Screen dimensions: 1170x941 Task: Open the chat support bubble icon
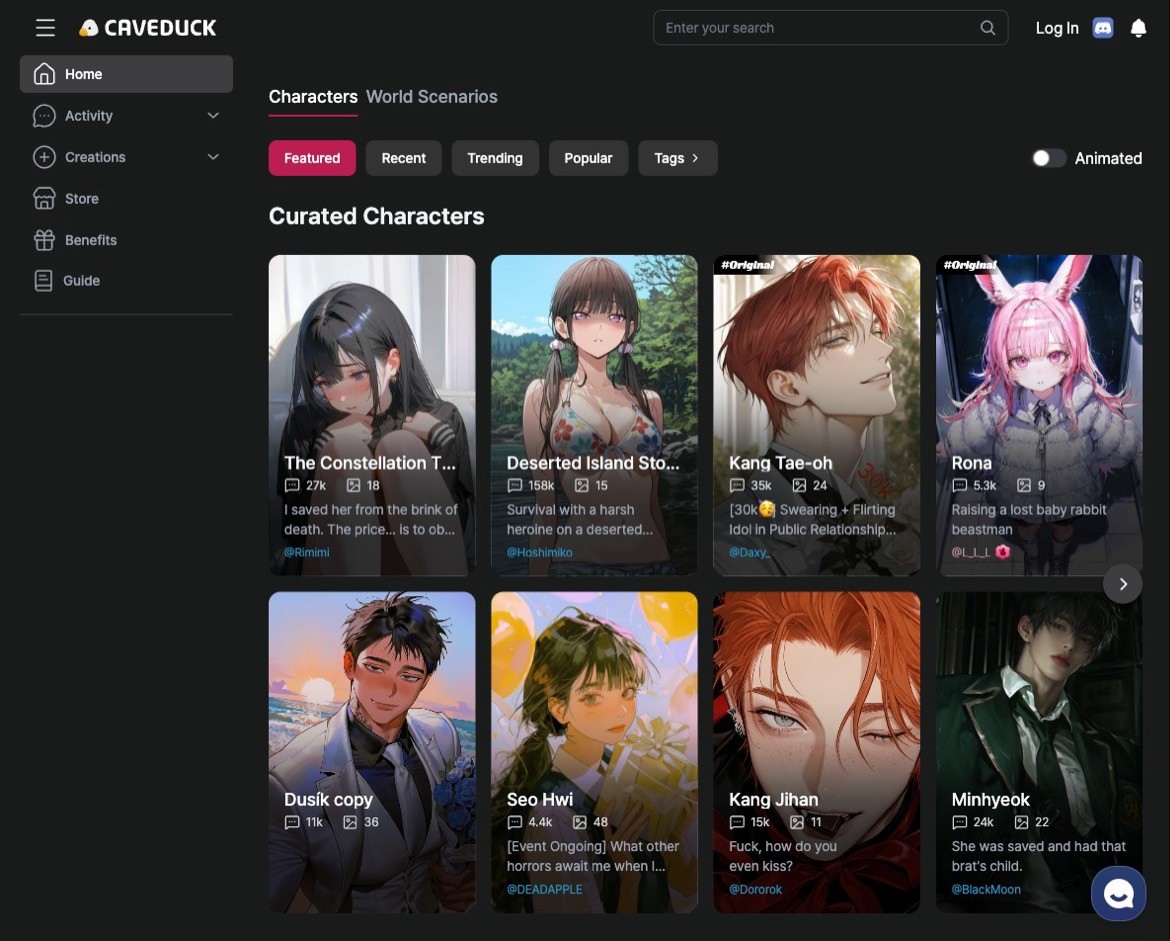1118,893
